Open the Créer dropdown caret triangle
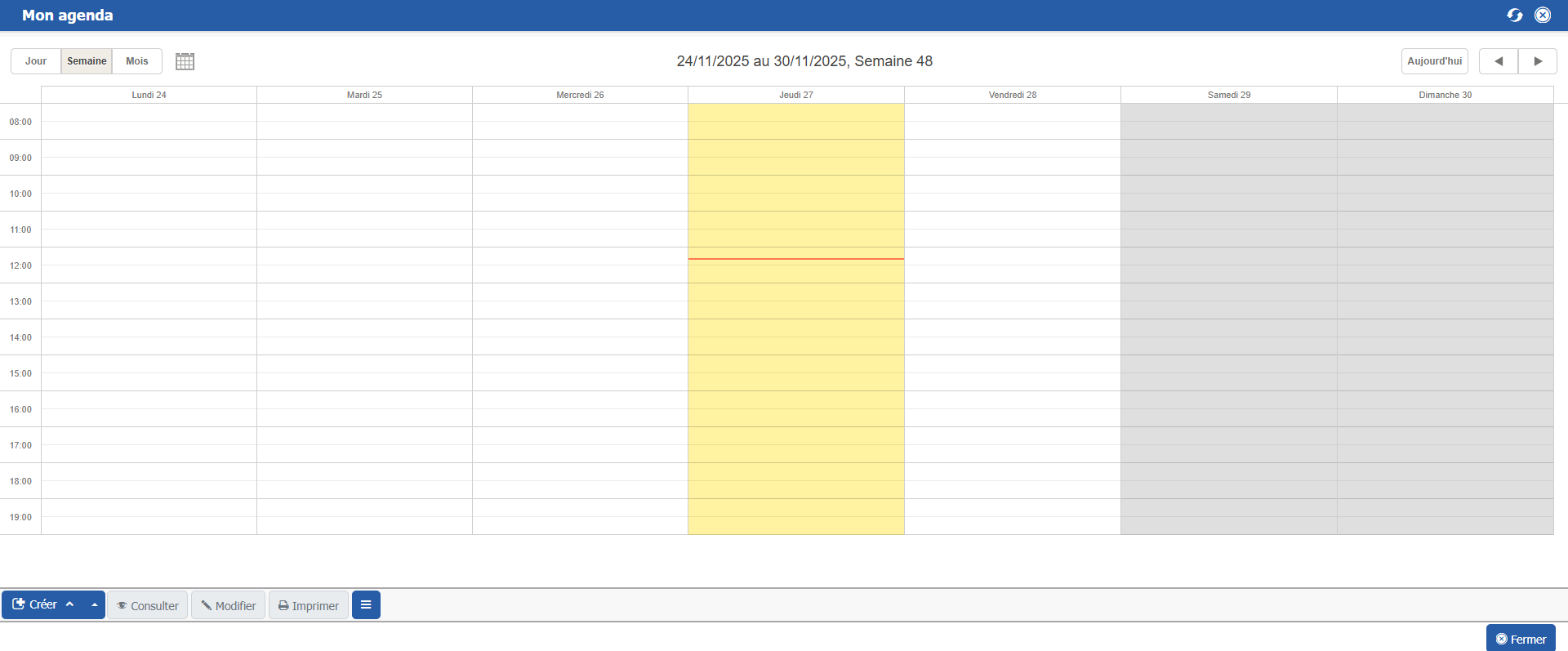This screenshot has height=651, width=1568. coord(95,604)
